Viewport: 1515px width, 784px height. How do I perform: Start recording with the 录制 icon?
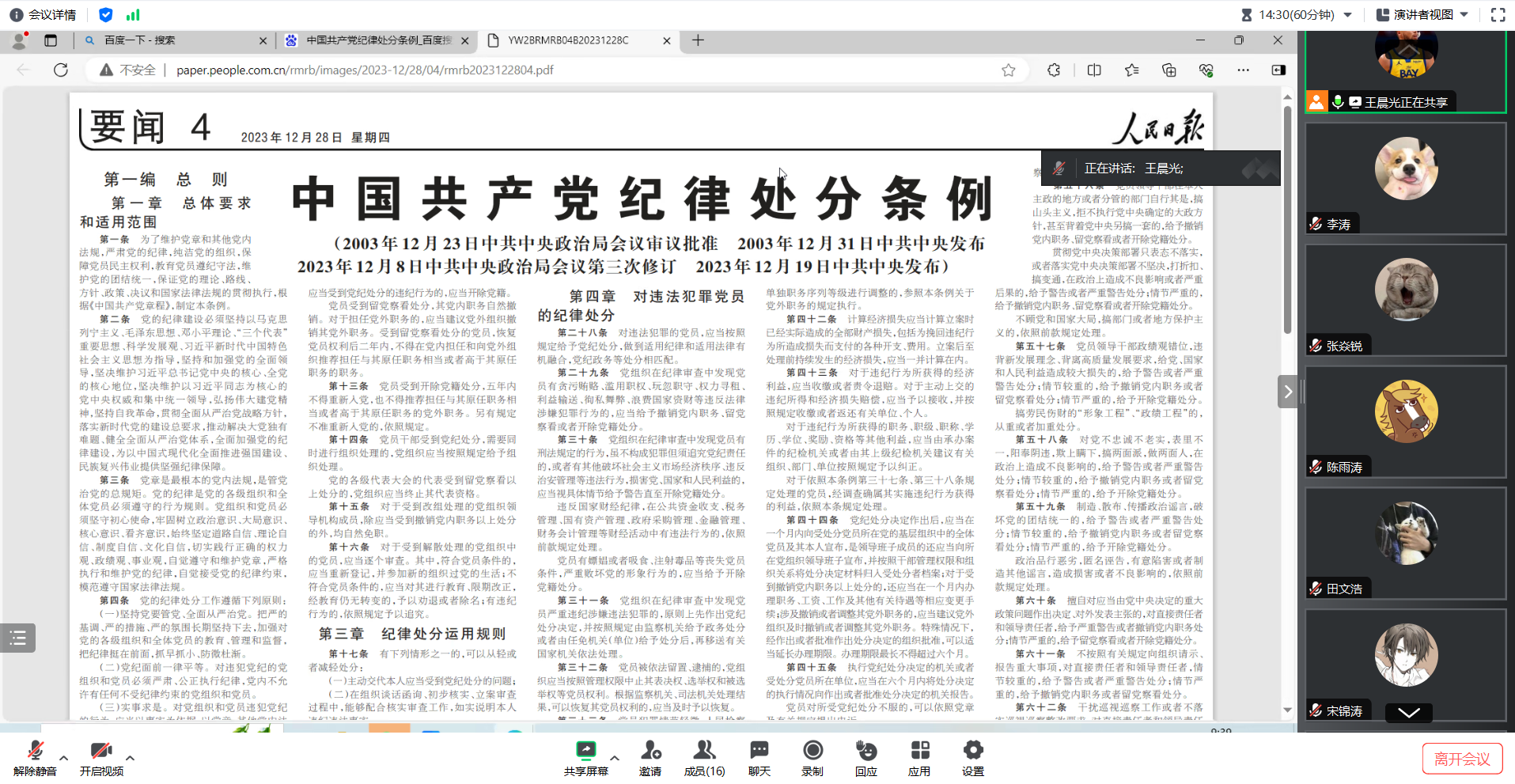coord(812,752)
